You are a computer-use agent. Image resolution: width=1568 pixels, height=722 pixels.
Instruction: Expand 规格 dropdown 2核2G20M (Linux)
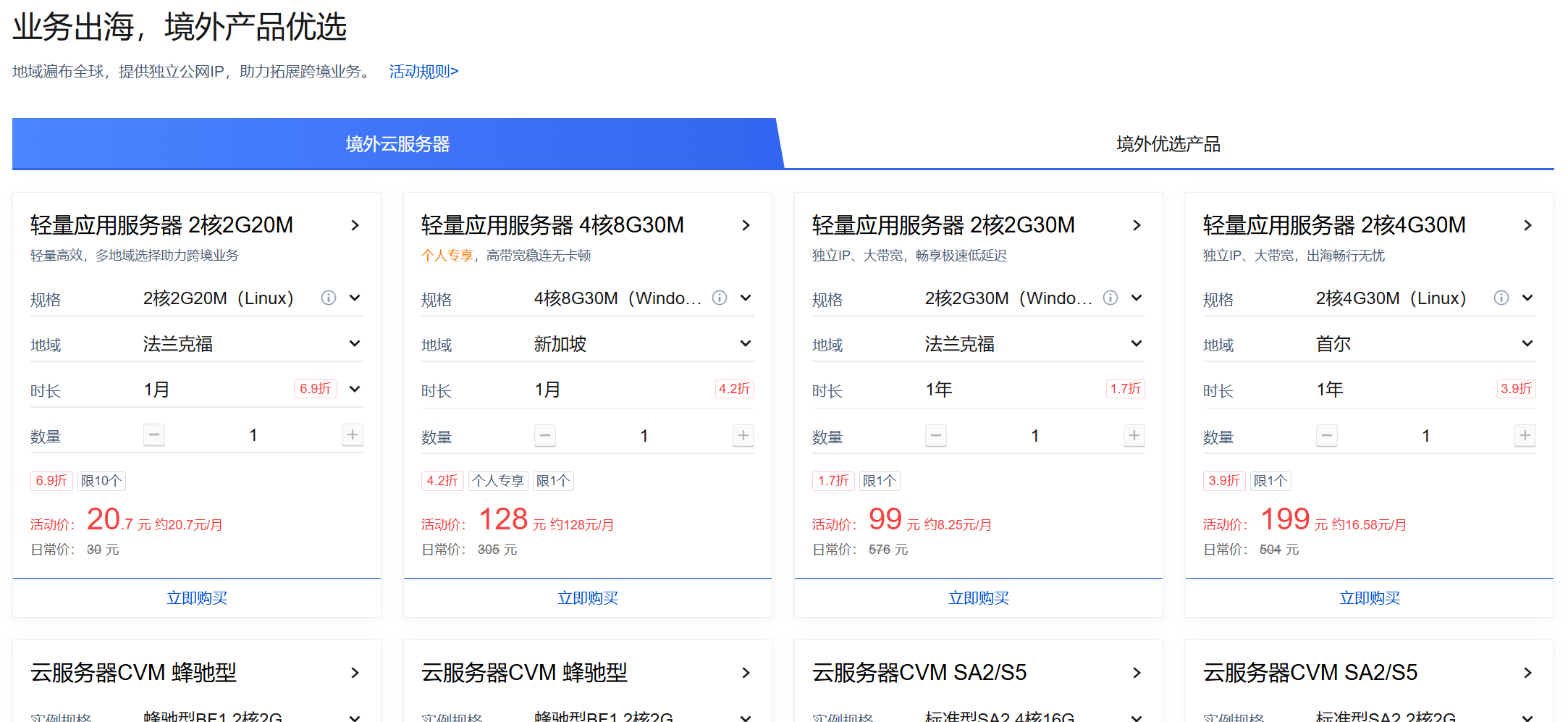coord(355,298)
